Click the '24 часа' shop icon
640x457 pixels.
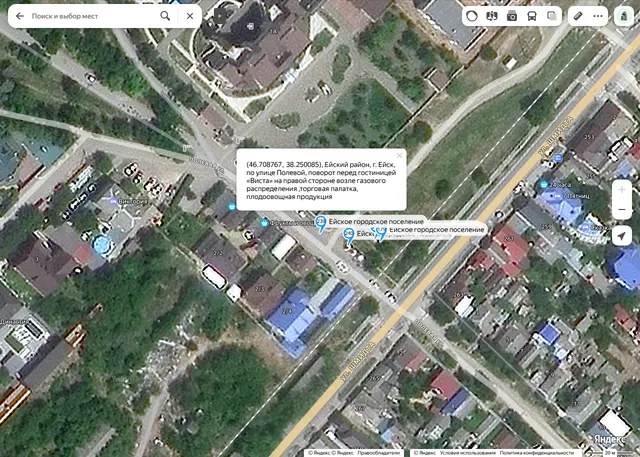coord(543,185)
